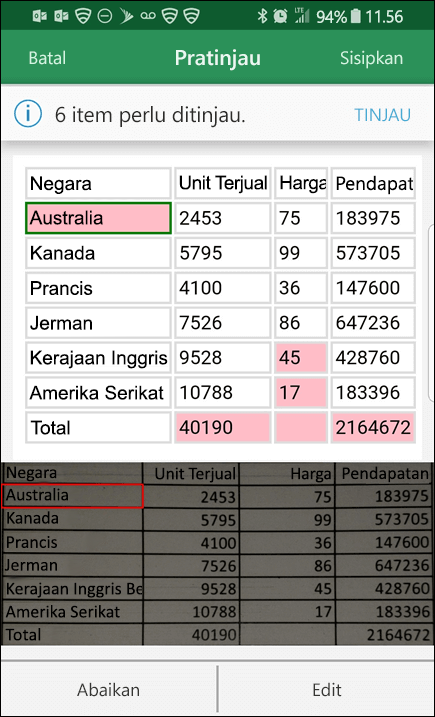Select the Negara header in preview table
The width and height of the screenshot is (435, 717).
pyautogui.click(x=98, y=183)
